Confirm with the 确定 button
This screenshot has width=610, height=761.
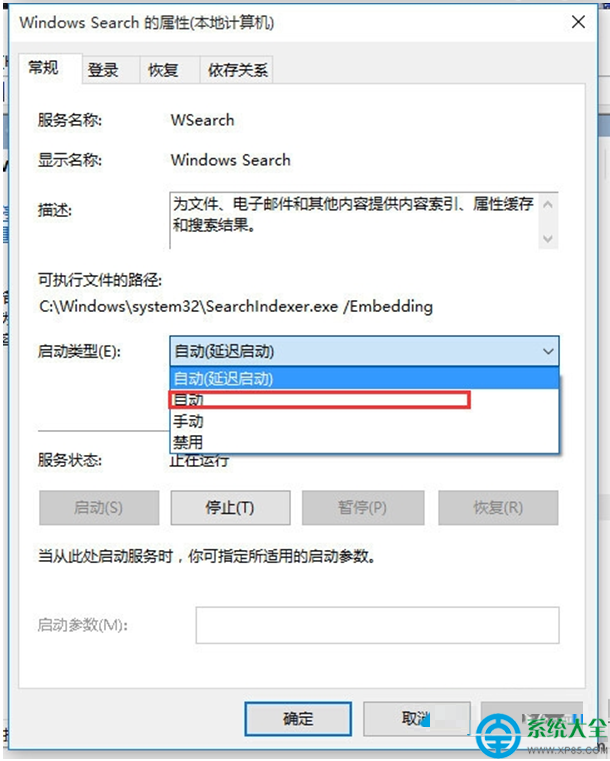tap(298, 719)
